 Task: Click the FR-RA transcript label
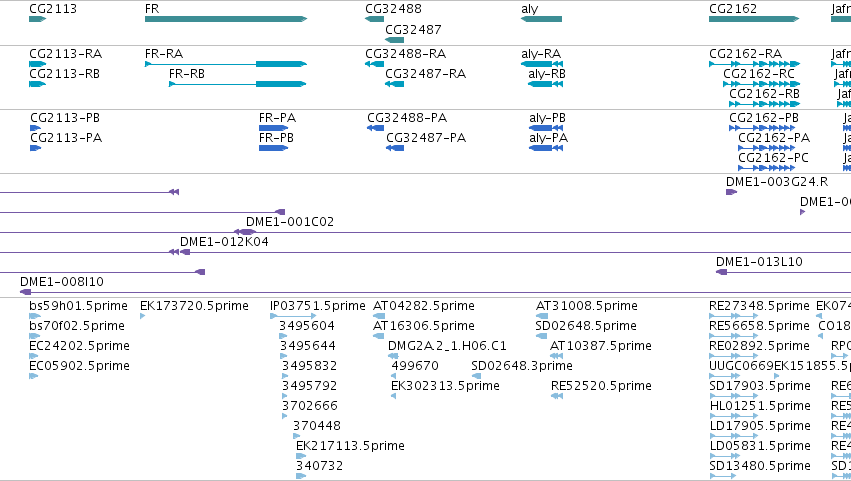click(164, 54)
